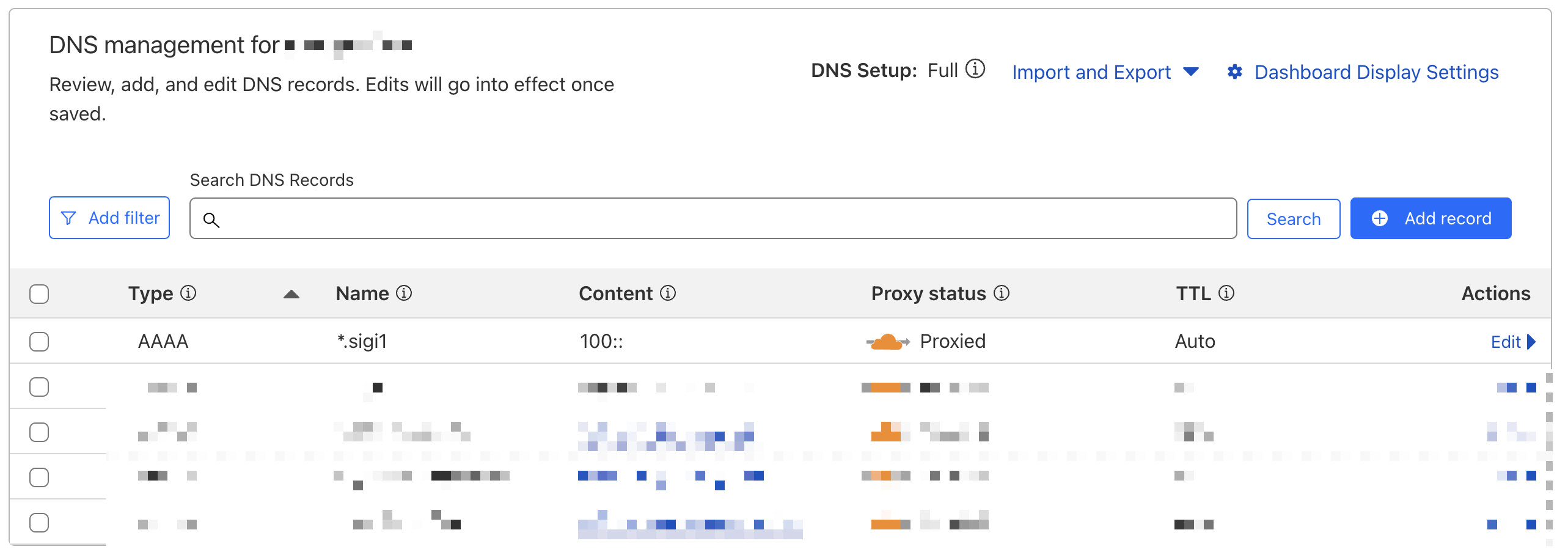Viewport: 1568px width, 549px height.
Task: Click the Add record button
Action: click(1431, 218)
